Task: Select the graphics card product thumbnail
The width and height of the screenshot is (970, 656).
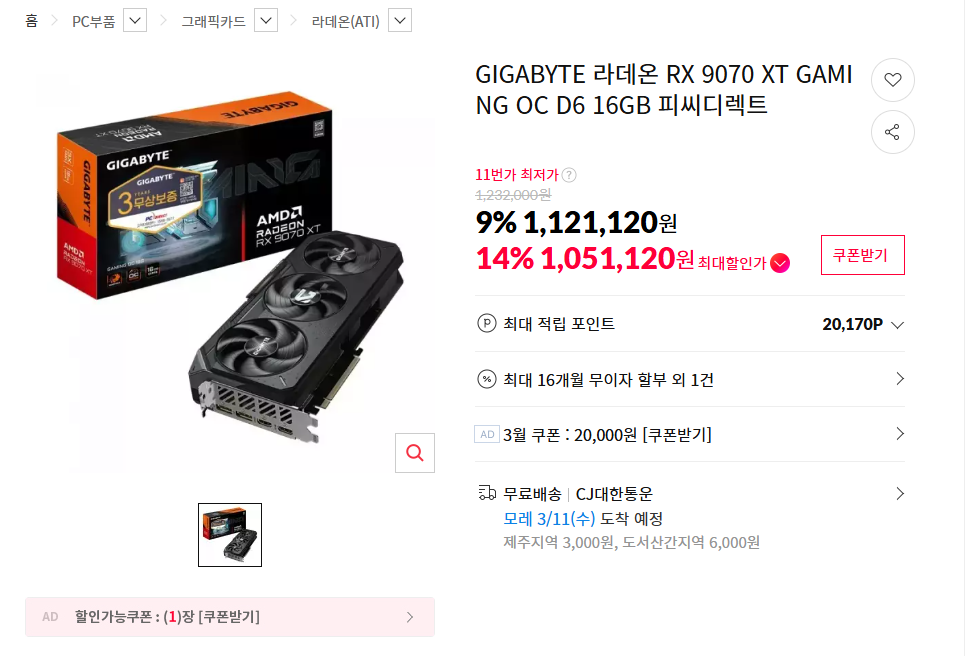Action: pos(230,535)
